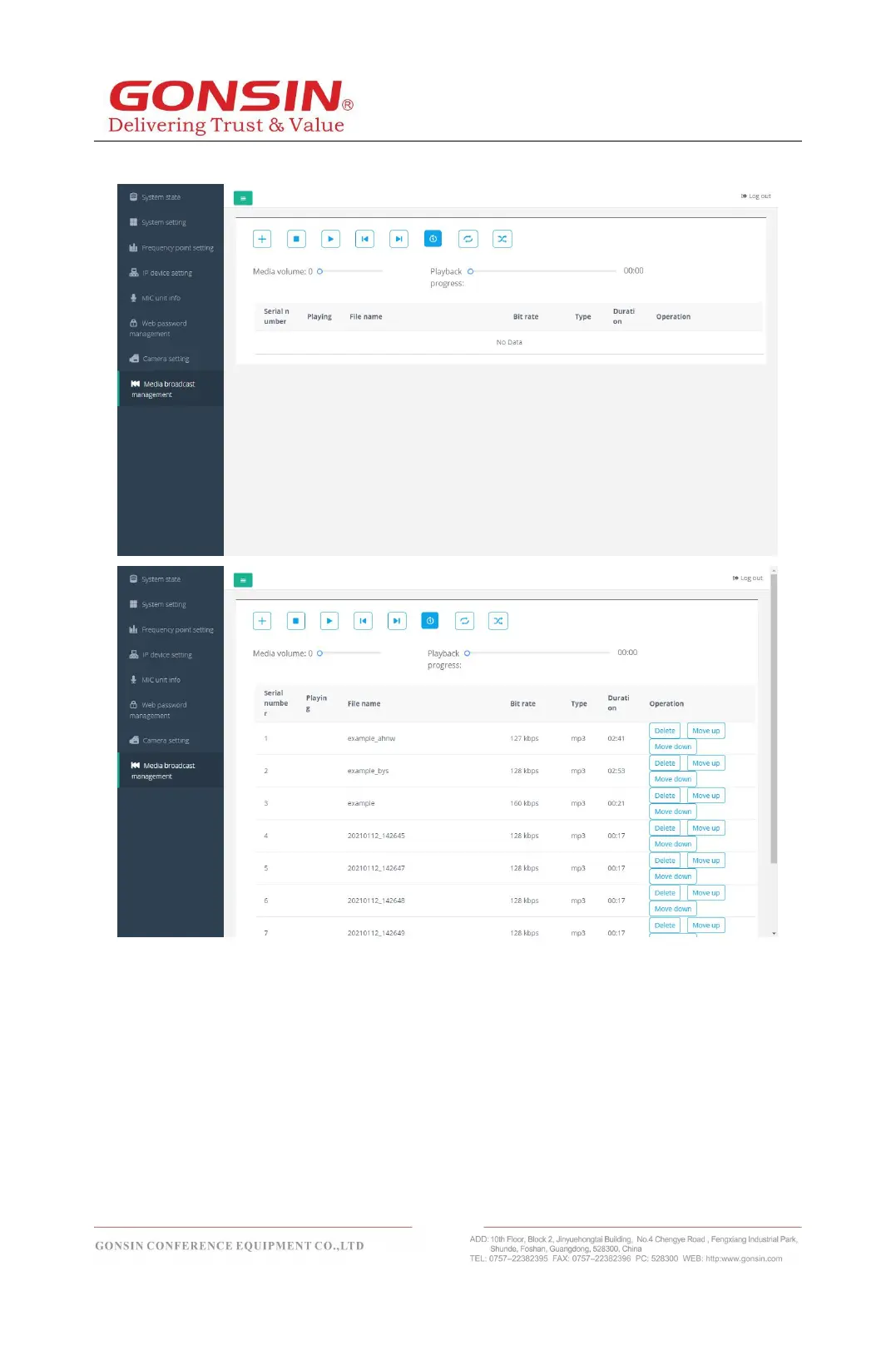Move up track 20210112_142648
896x1345 pixels.
(706, 893)
